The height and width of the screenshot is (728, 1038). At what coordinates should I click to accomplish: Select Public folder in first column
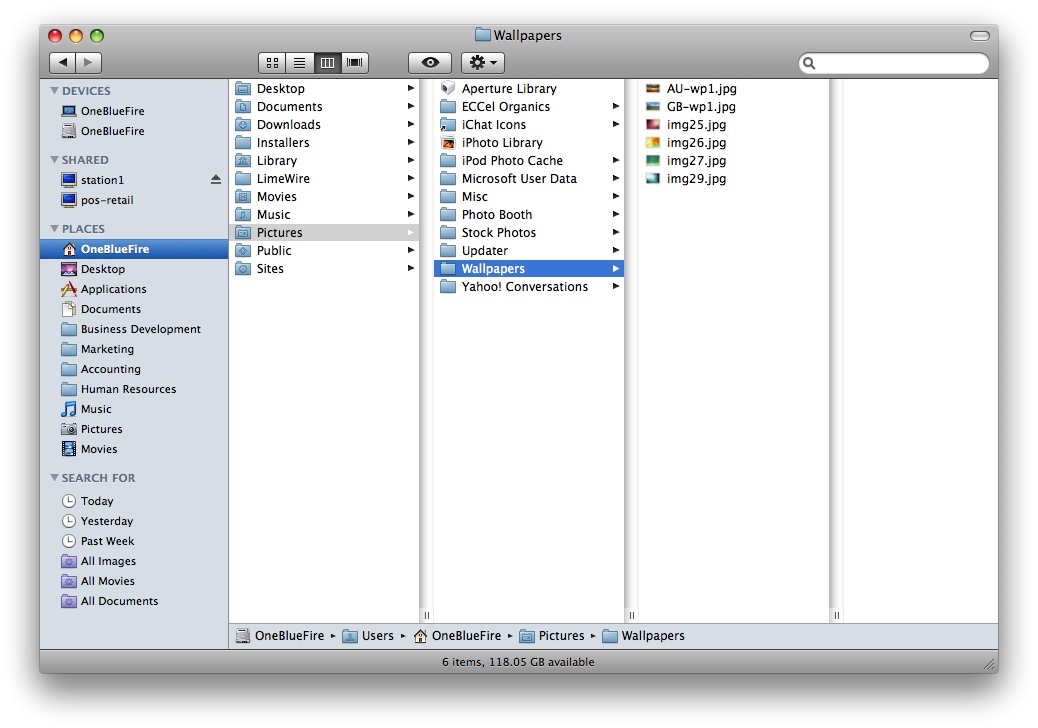pyautogui.click(x=324, y=250)
